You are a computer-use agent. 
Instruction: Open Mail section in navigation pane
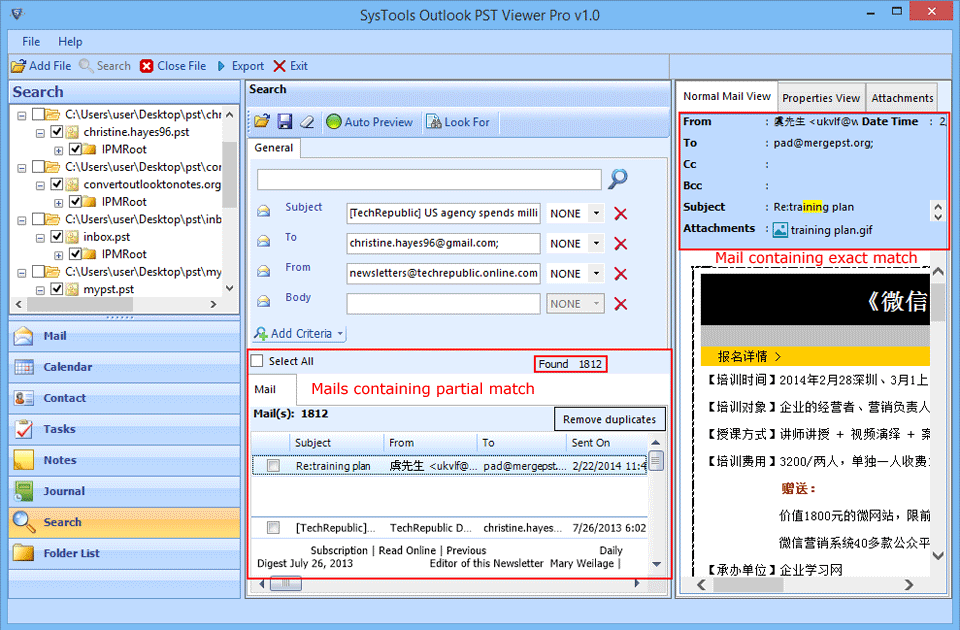tap(125, 336)
